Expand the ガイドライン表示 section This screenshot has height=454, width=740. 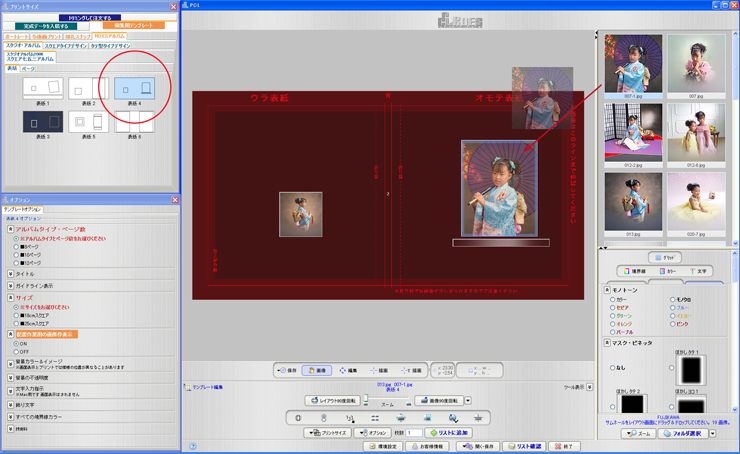(10, 285)
